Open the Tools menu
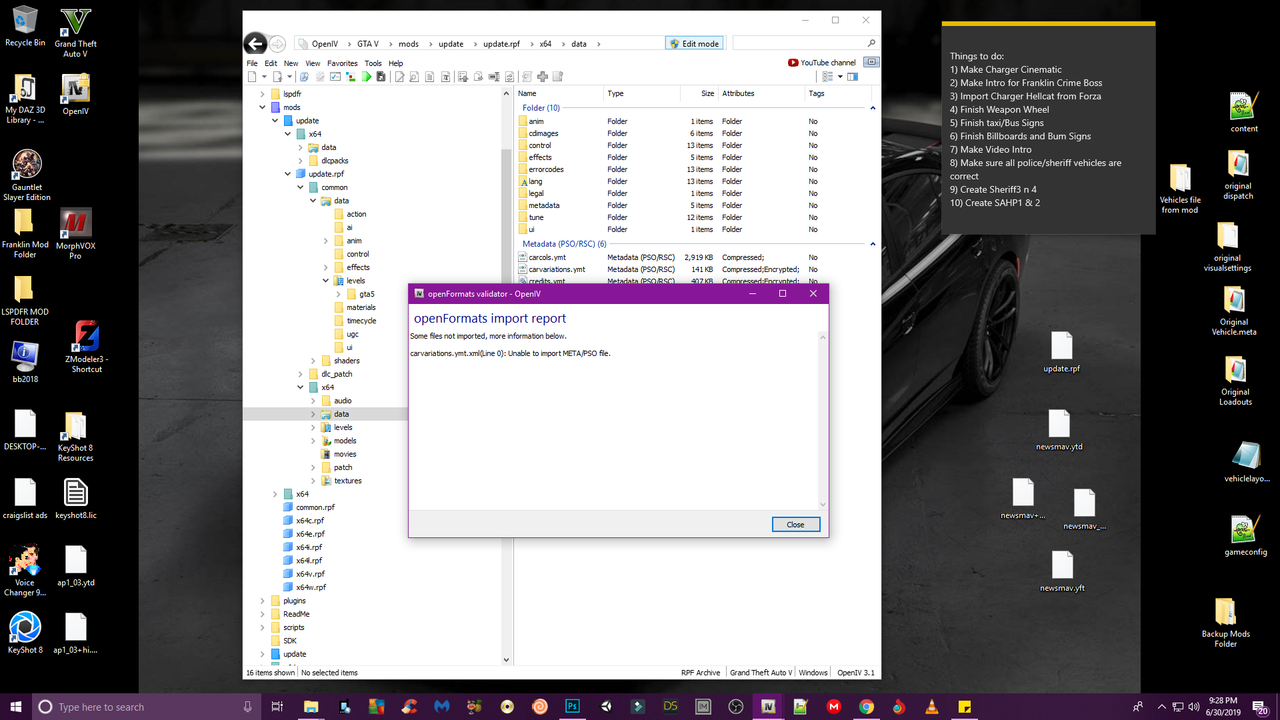This screenshot has height=720, width=1280. point(373,63)
